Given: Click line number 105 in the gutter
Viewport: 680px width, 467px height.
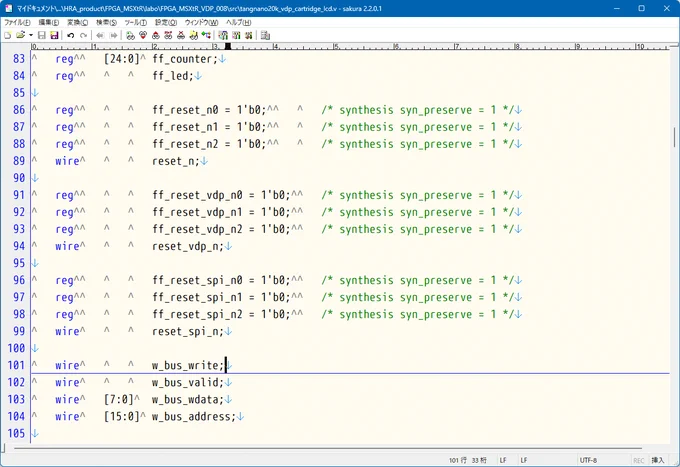Looking at the screenshot, I should [16, 433].
